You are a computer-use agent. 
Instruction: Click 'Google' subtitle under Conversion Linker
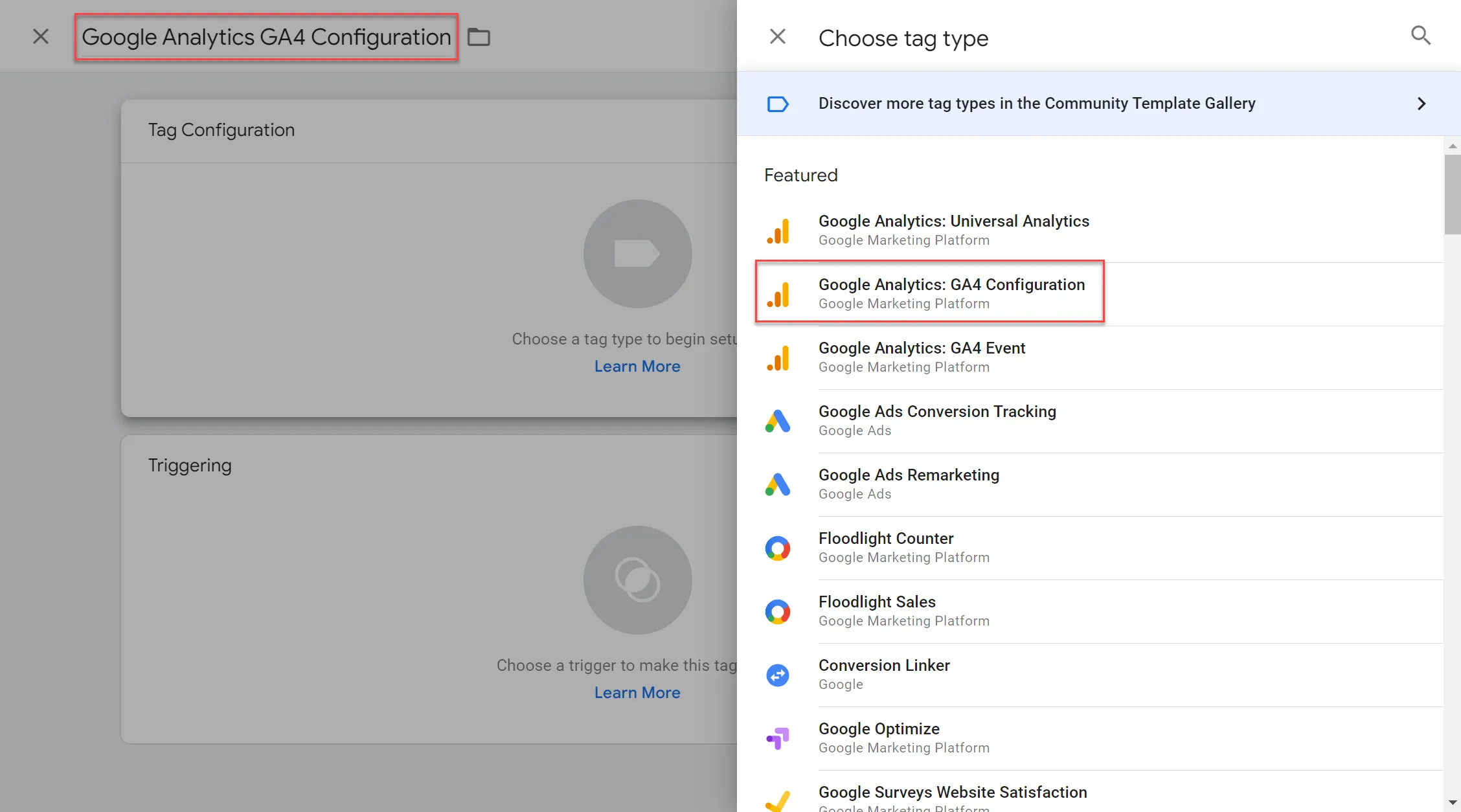[x=841, y=684]
